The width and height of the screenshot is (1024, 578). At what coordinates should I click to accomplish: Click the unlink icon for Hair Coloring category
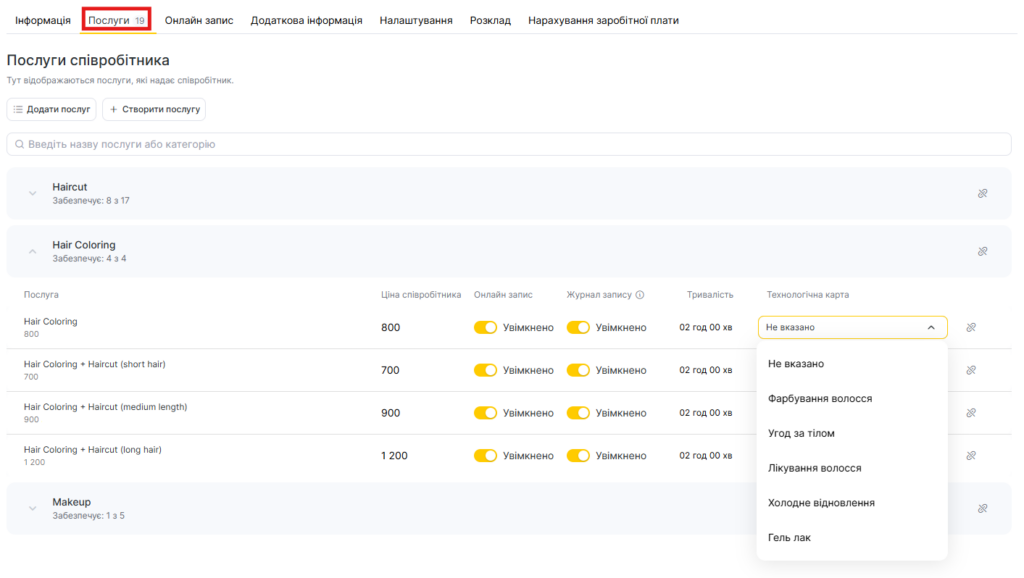coord(982,251)
